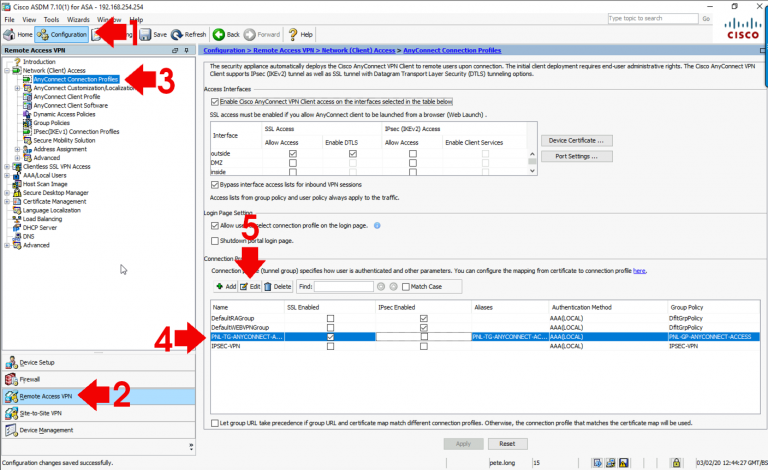Expand Secure Desktop Manager node

point(7,193)
